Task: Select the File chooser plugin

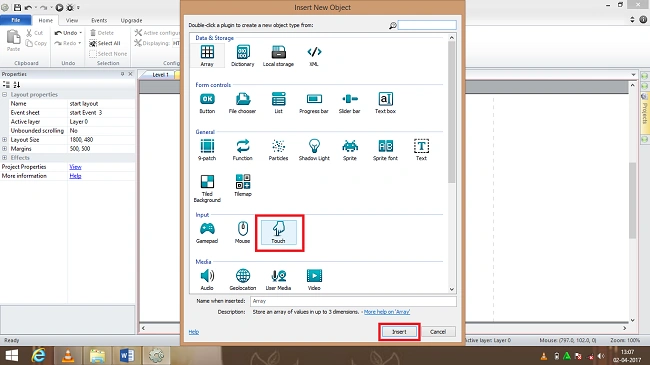Action: tap(243, 103)
